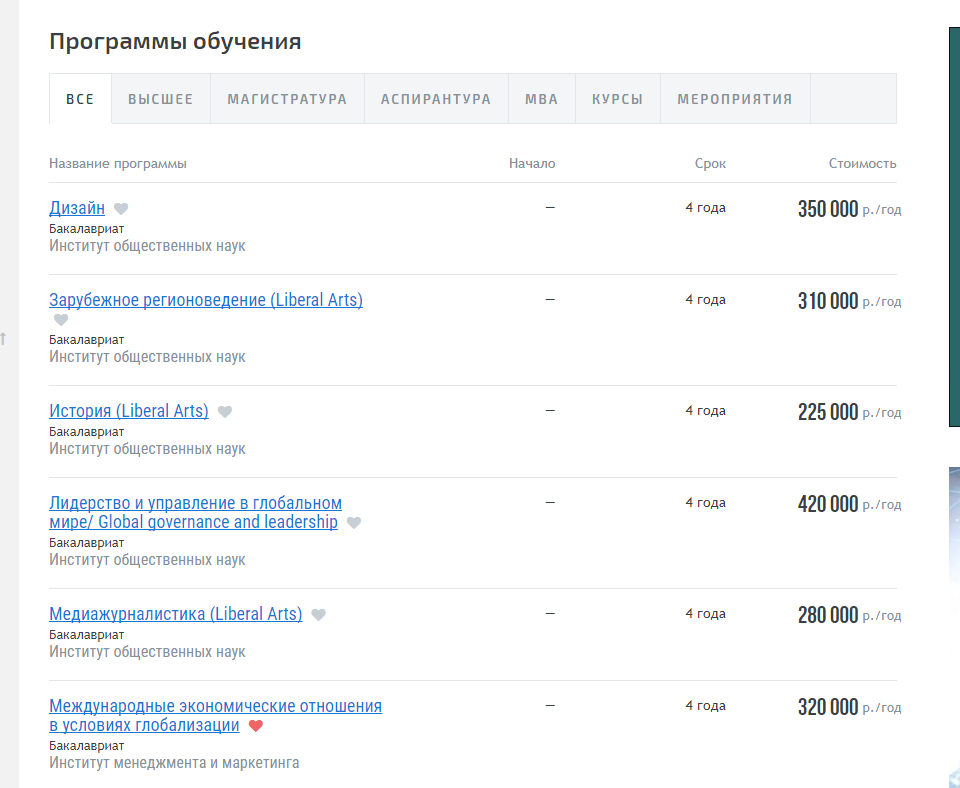Screen dimensions: 960x788
Task: Click the 420 000 price value
Action: [828, 504]
